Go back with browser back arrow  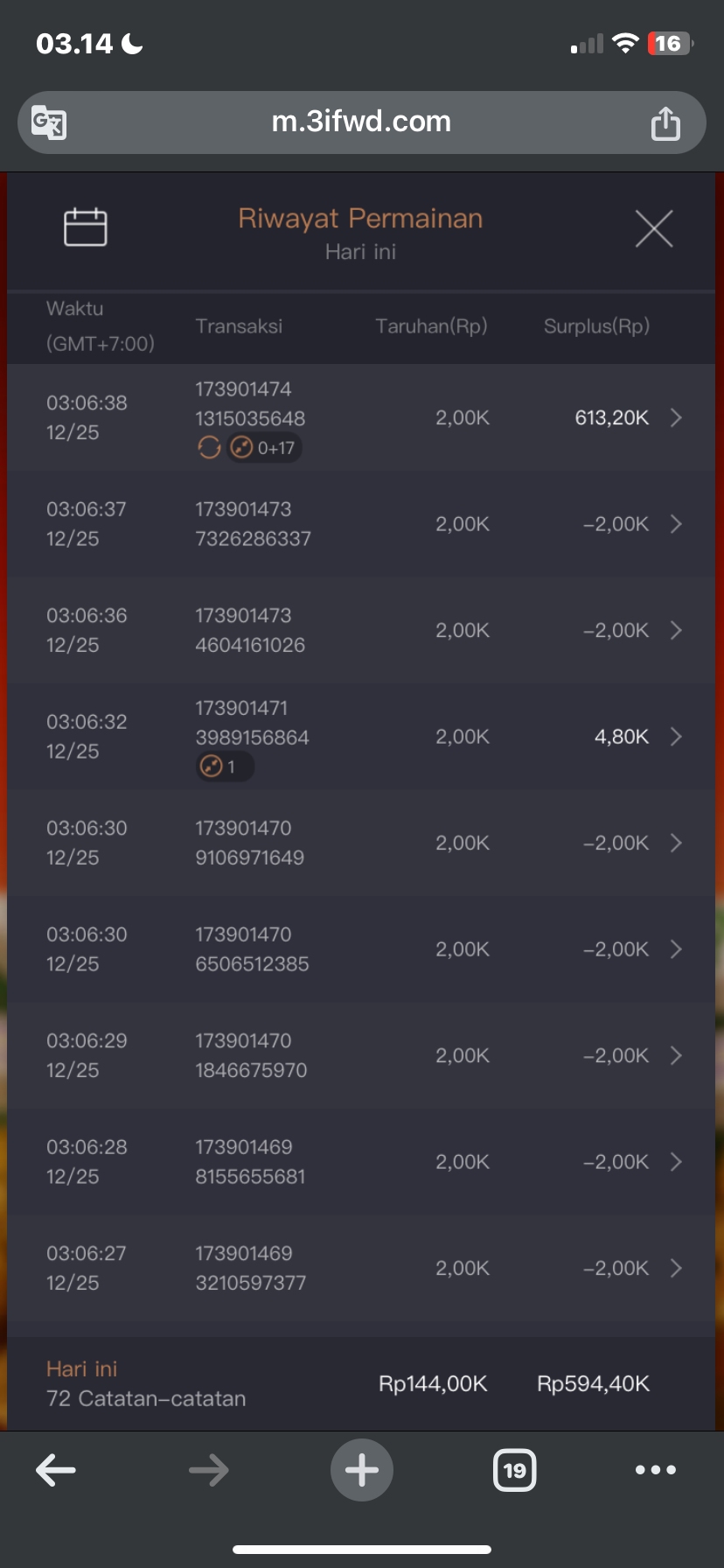56,1470
